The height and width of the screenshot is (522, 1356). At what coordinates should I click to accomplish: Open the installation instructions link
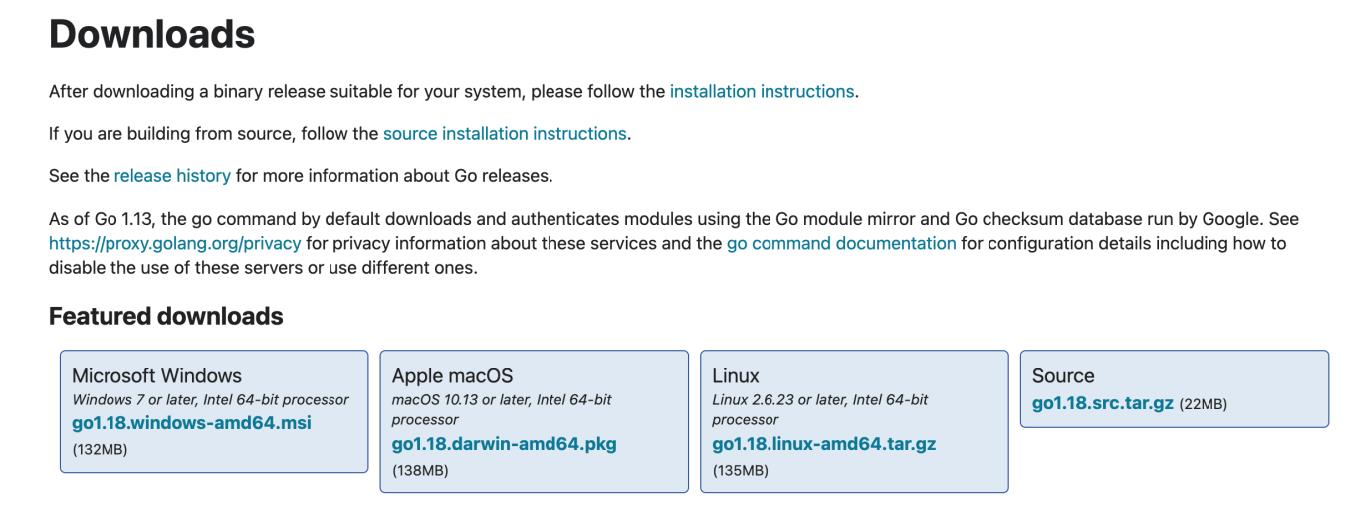761,92
